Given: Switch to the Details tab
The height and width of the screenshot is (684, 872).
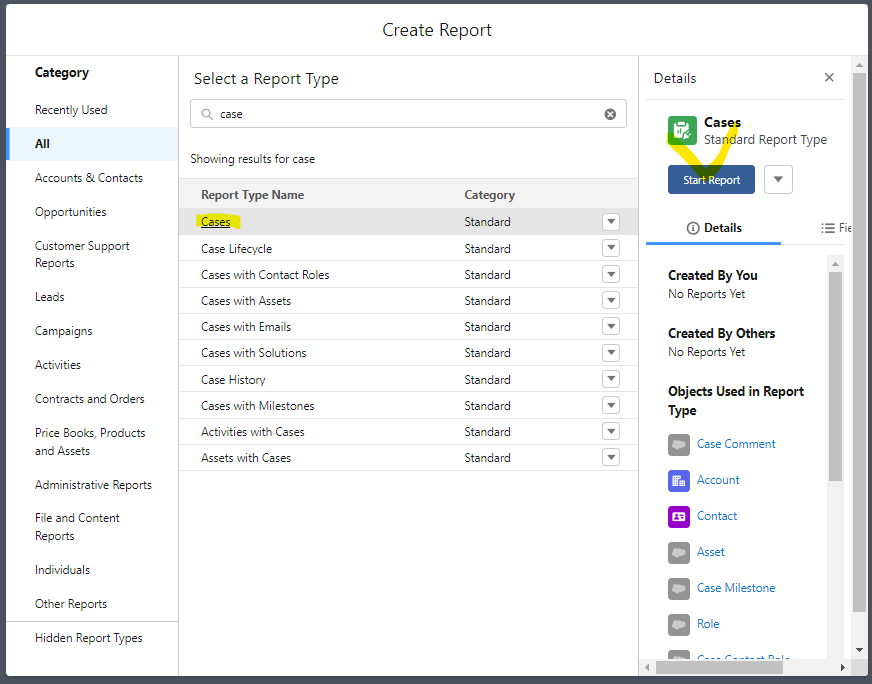Looking at the screenshot, I should (714, 228).
